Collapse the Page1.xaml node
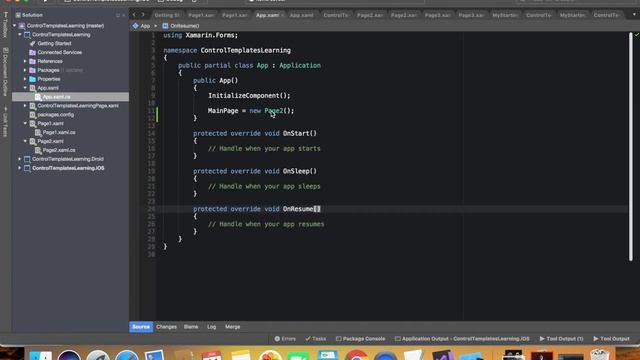Viewport: 640px width, 360px height. (x=25, y=123)
